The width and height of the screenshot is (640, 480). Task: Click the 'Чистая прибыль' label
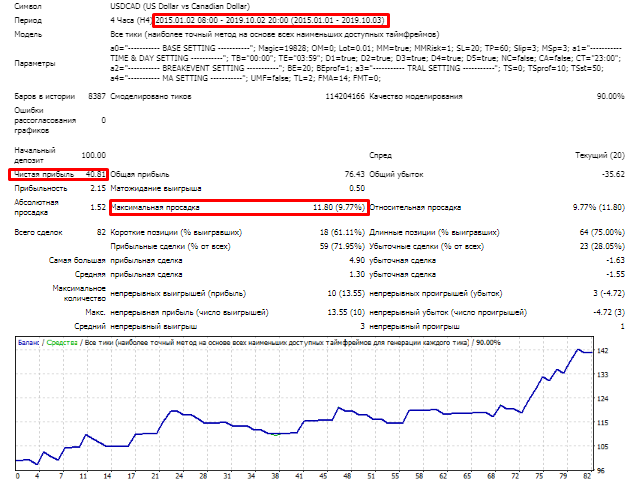[44, 175]
